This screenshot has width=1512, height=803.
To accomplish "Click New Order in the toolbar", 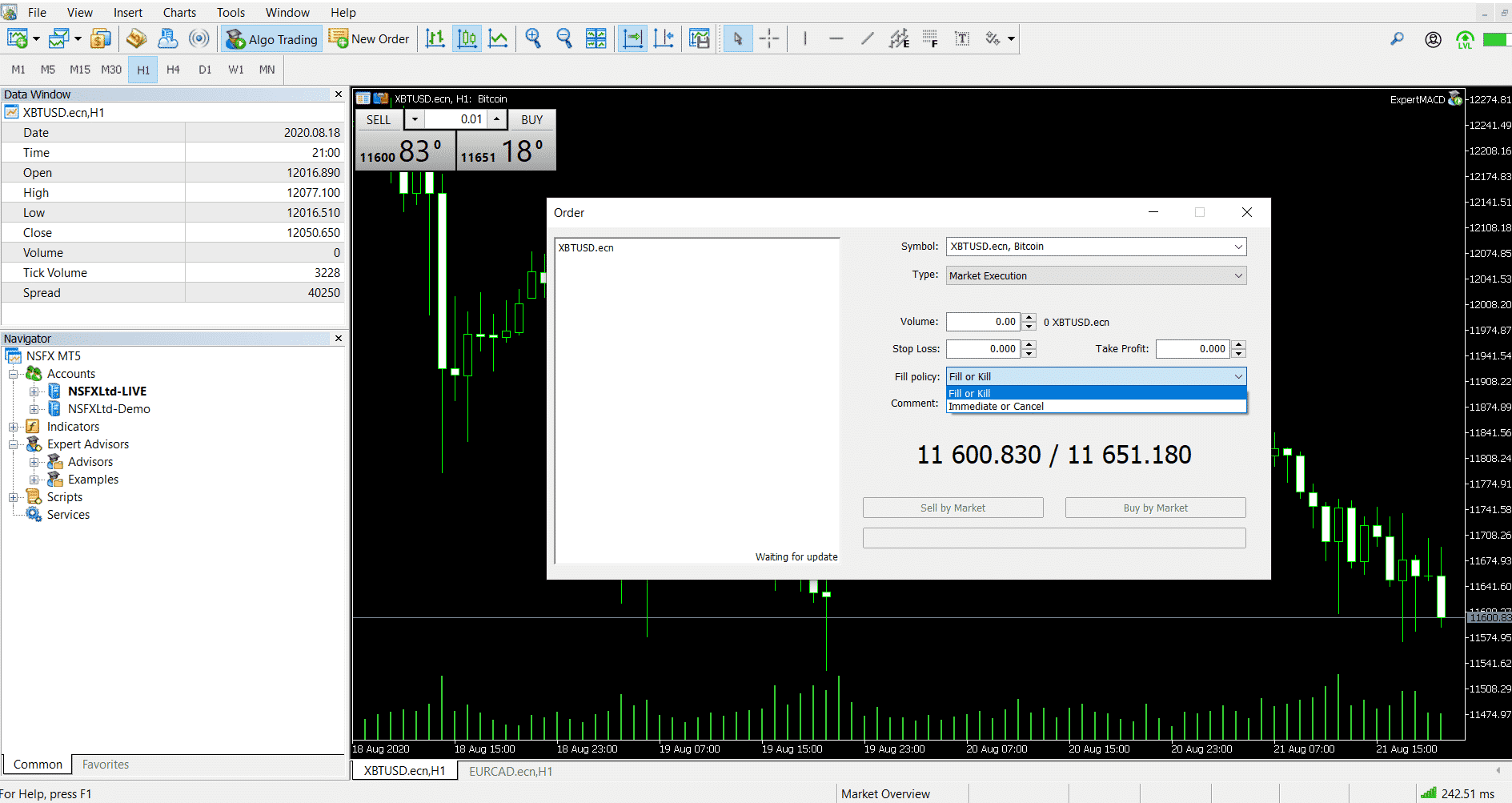I will [370, 38].
